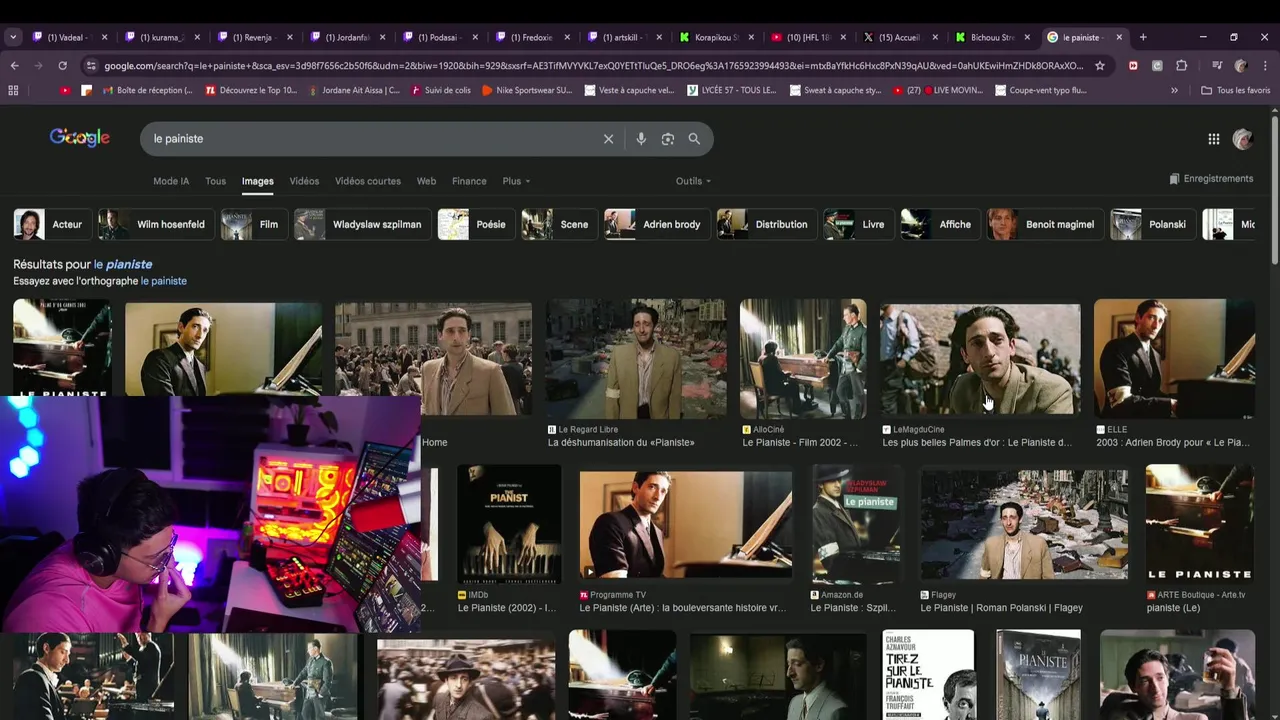Viewport: 1280px width, 720px height.
Task: Open the browser extensions puzzle icon
Action: click(1181, 66)
